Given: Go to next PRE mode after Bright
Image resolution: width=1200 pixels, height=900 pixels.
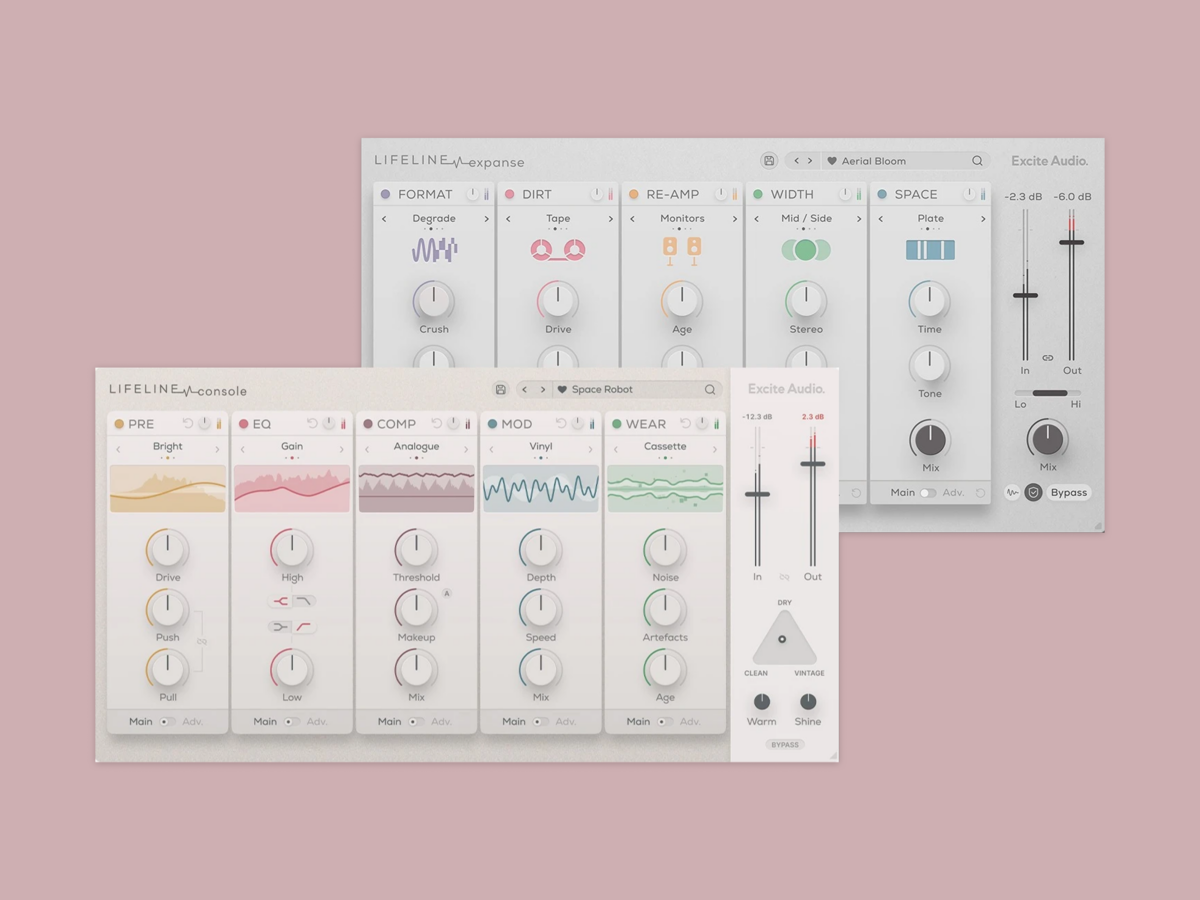Looking at the screenshot, I should point(217,450).
